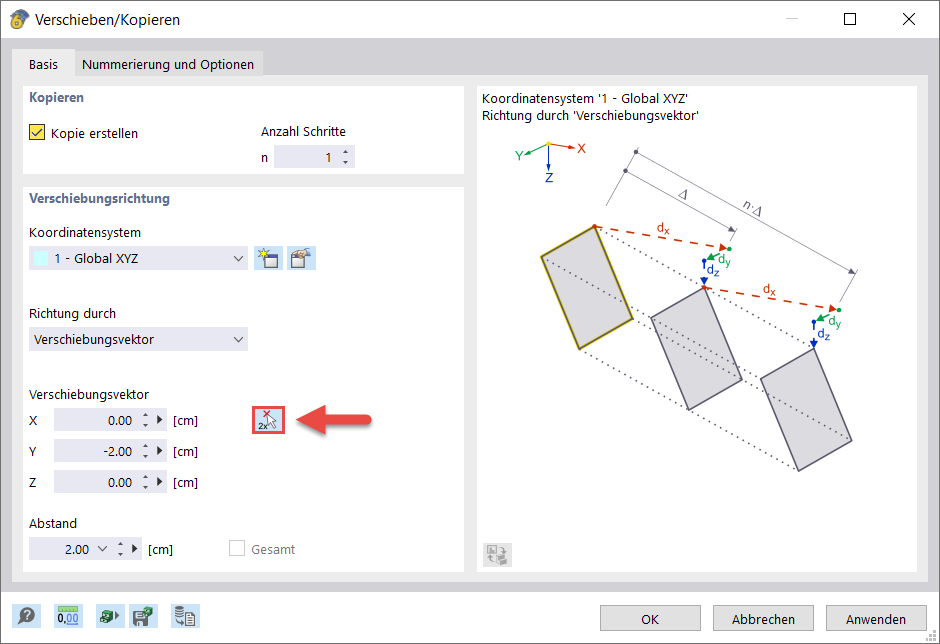This screenshot has height=644, width=940.
Task: Click the Abbrechen button
Action: click(763, 618)
